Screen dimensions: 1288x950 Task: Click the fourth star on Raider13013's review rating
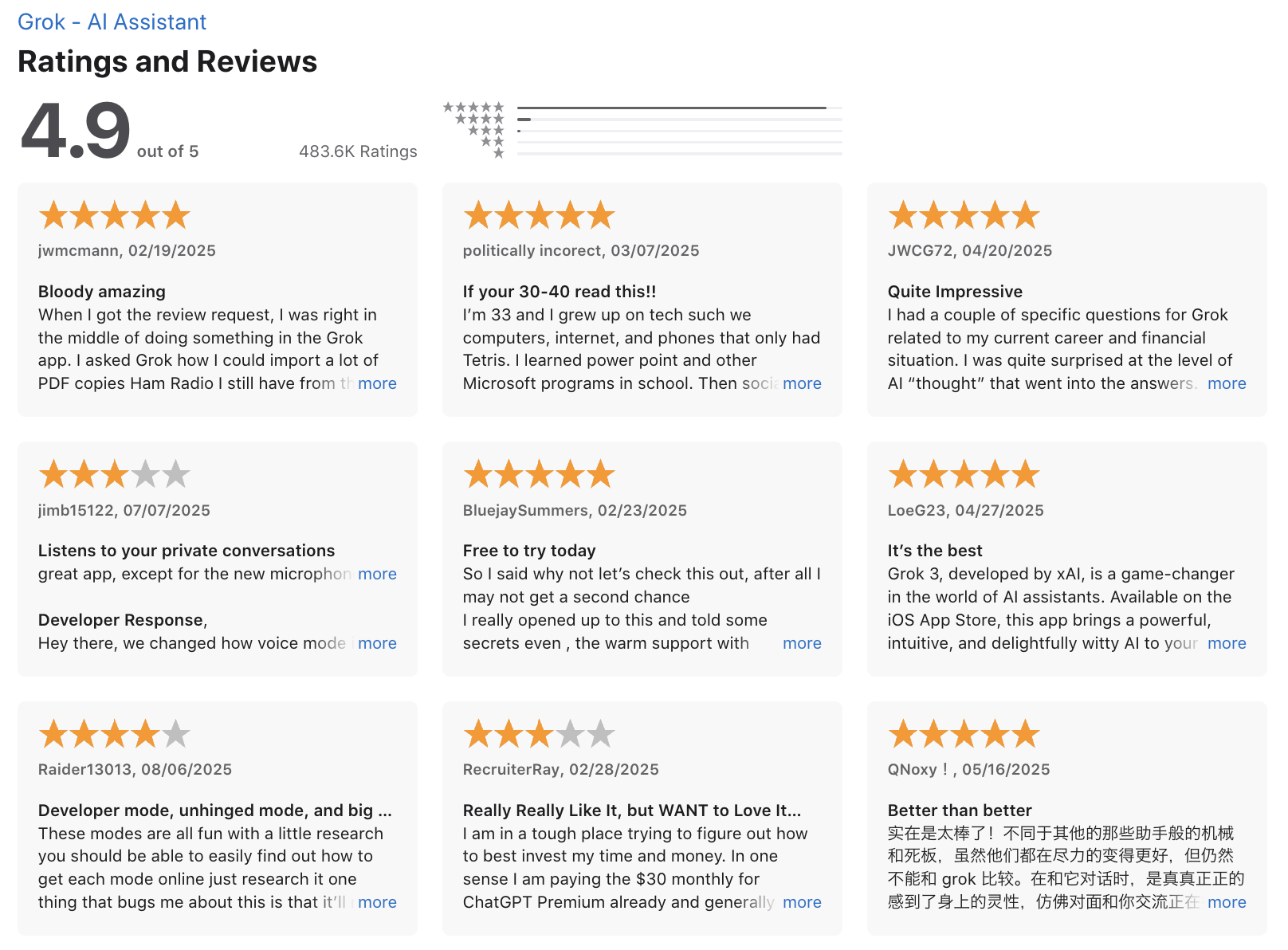tap(146, 733)
